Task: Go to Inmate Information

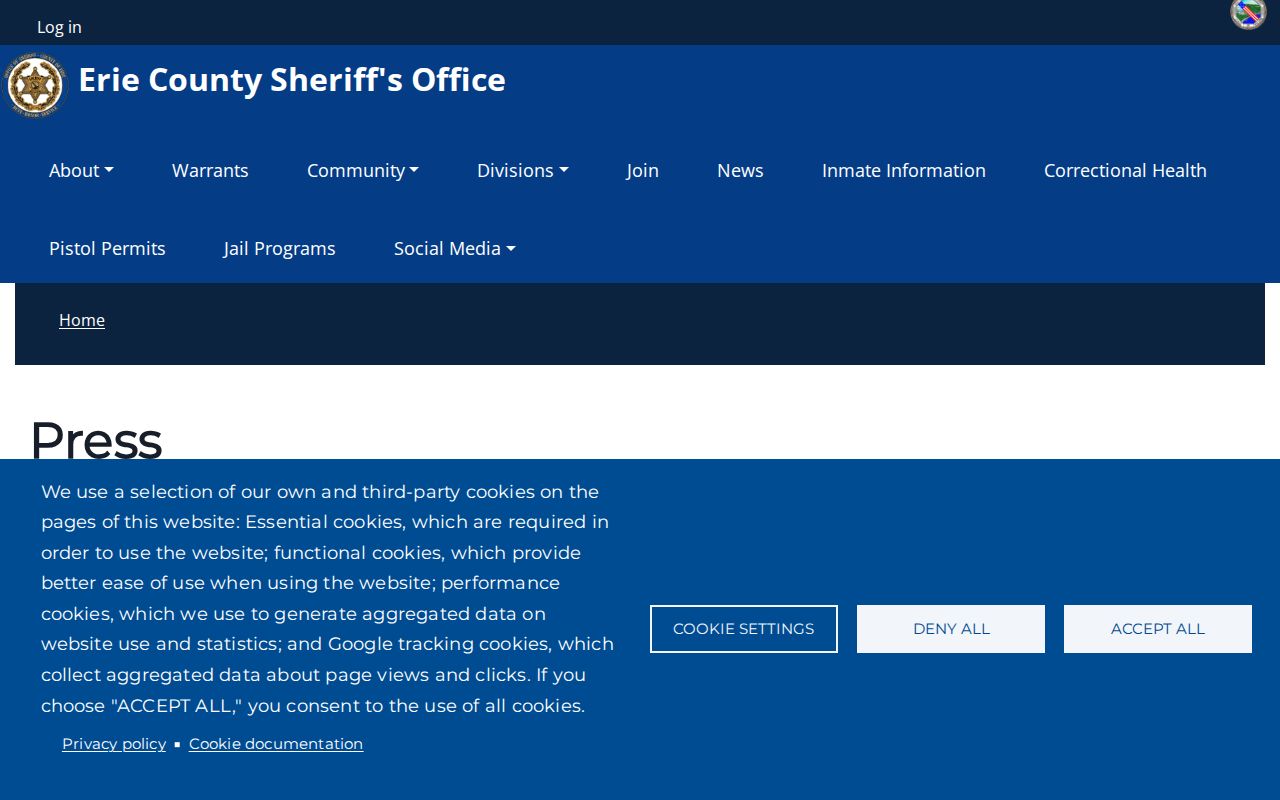Action: [x=904, y=170]
